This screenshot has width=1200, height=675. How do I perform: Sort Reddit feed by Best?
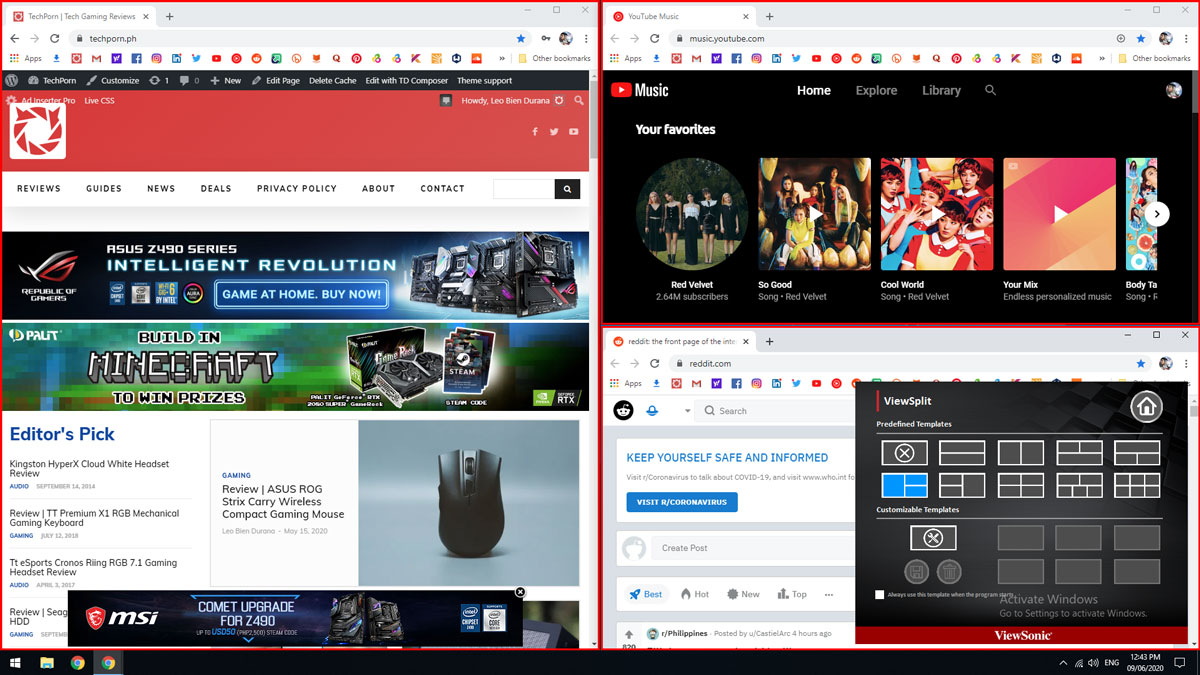pos(645,594)
